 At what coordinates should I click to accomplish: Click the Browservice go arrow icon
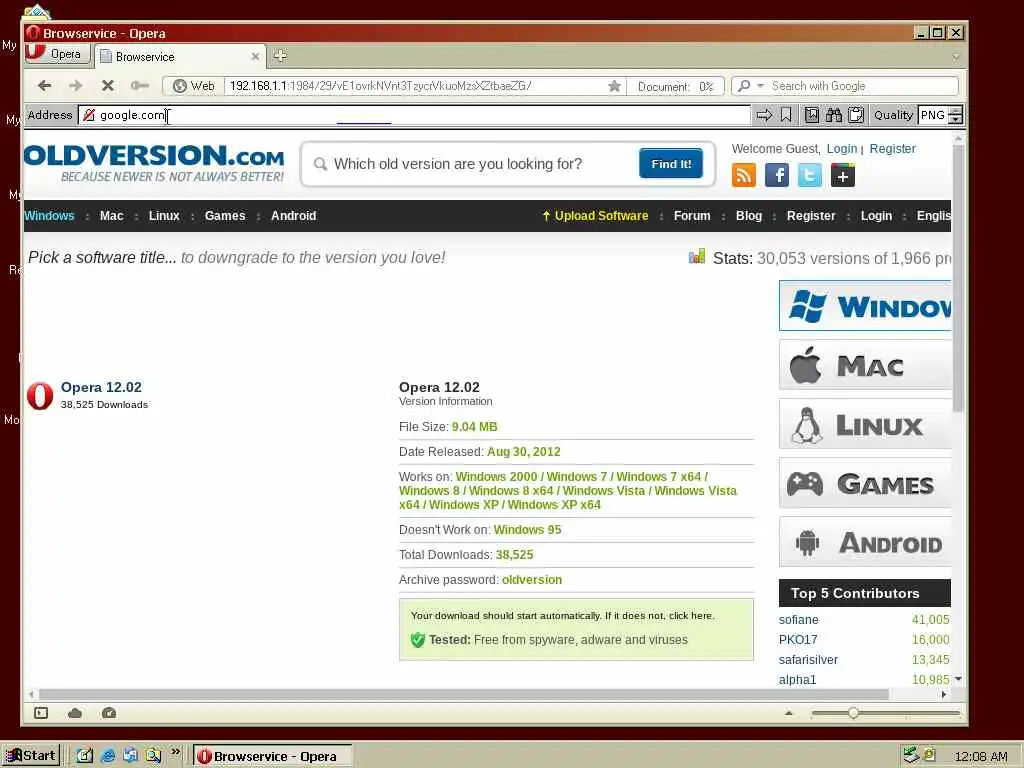[763, 116]
